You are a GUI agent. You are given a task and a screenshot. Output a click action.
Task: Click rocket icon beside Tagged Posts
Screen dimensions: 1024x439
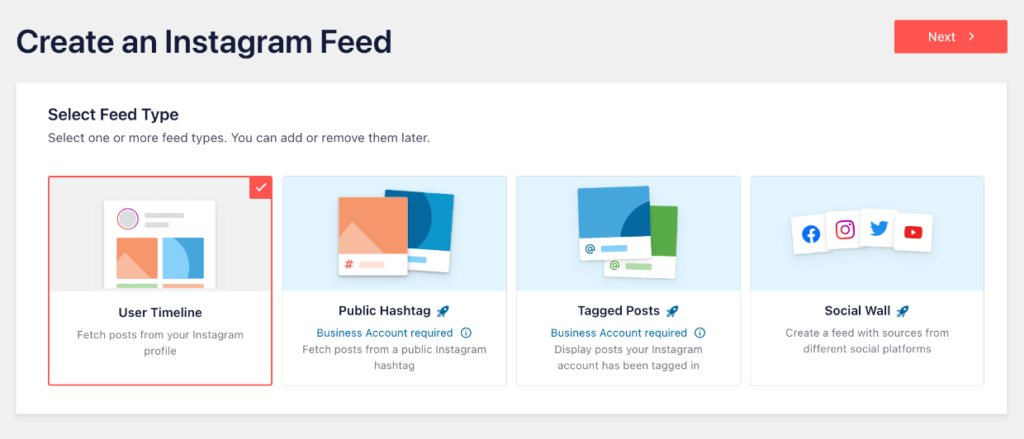point(673,311)
